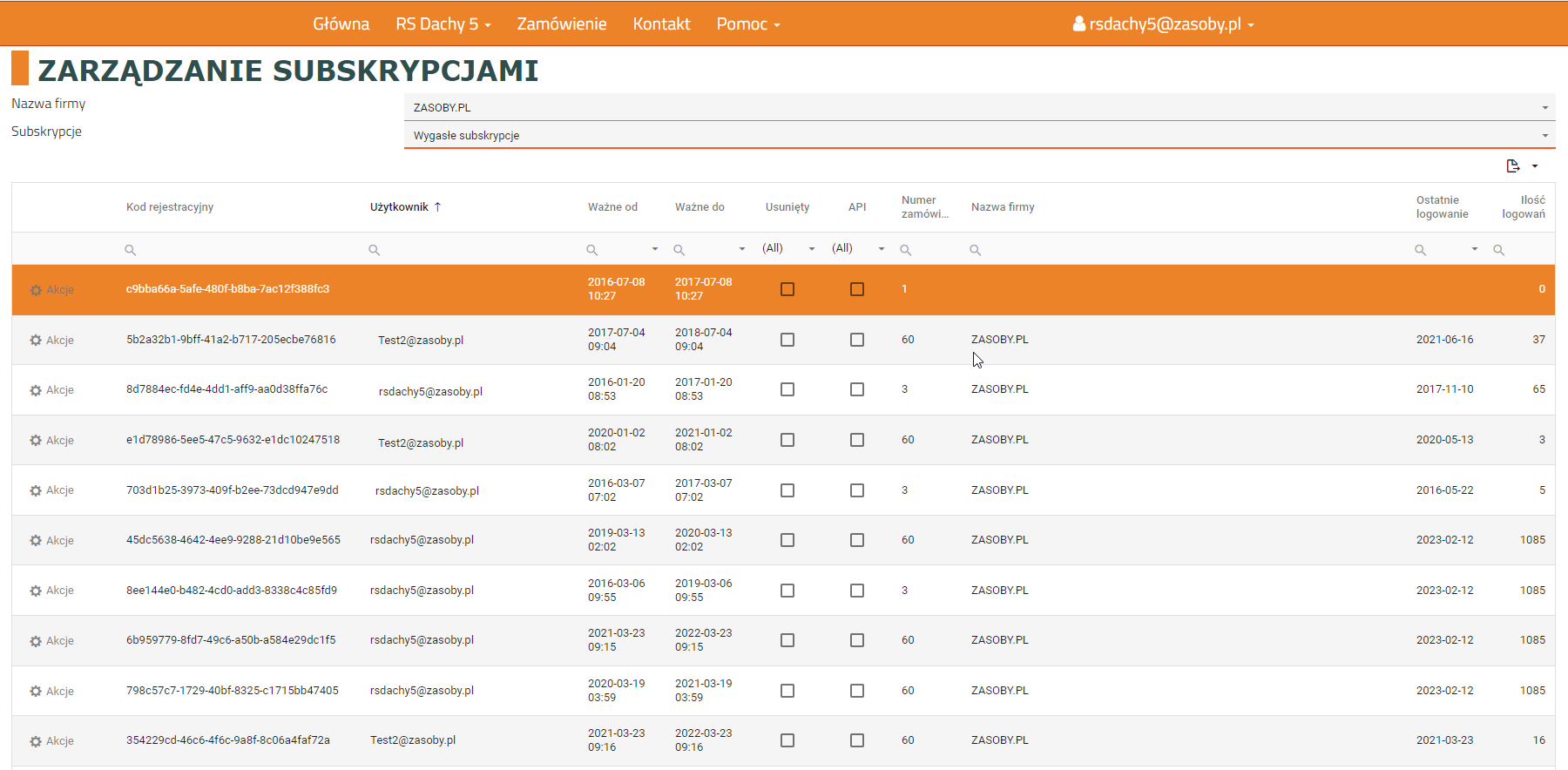Go to the Główna page link

(x=341, y=24)
